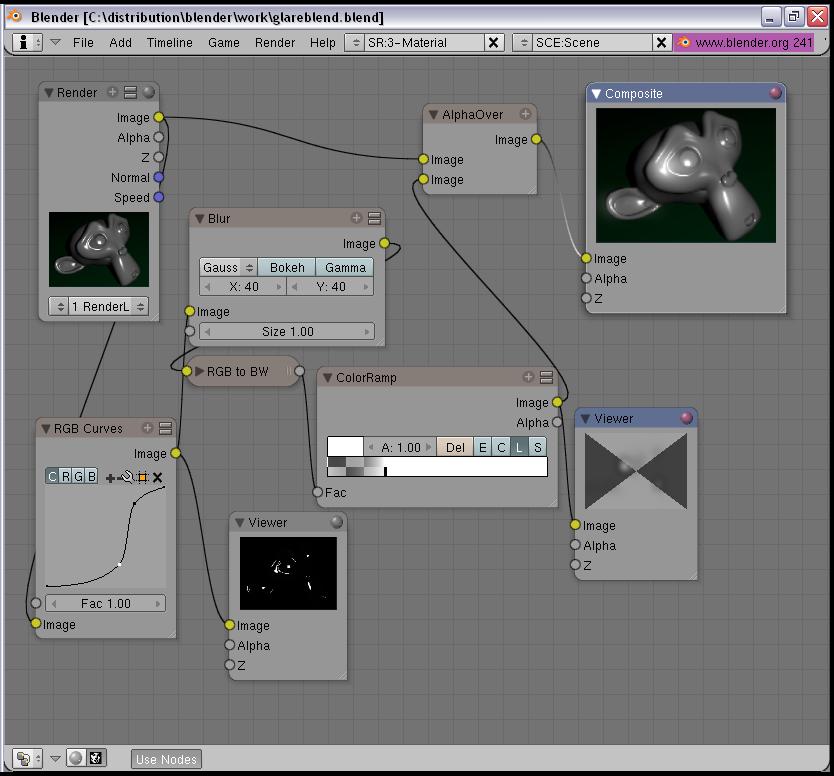This screenshot has width=834, height=776.
Task: Click the Render node sphere icon
Action: (149, 92)
